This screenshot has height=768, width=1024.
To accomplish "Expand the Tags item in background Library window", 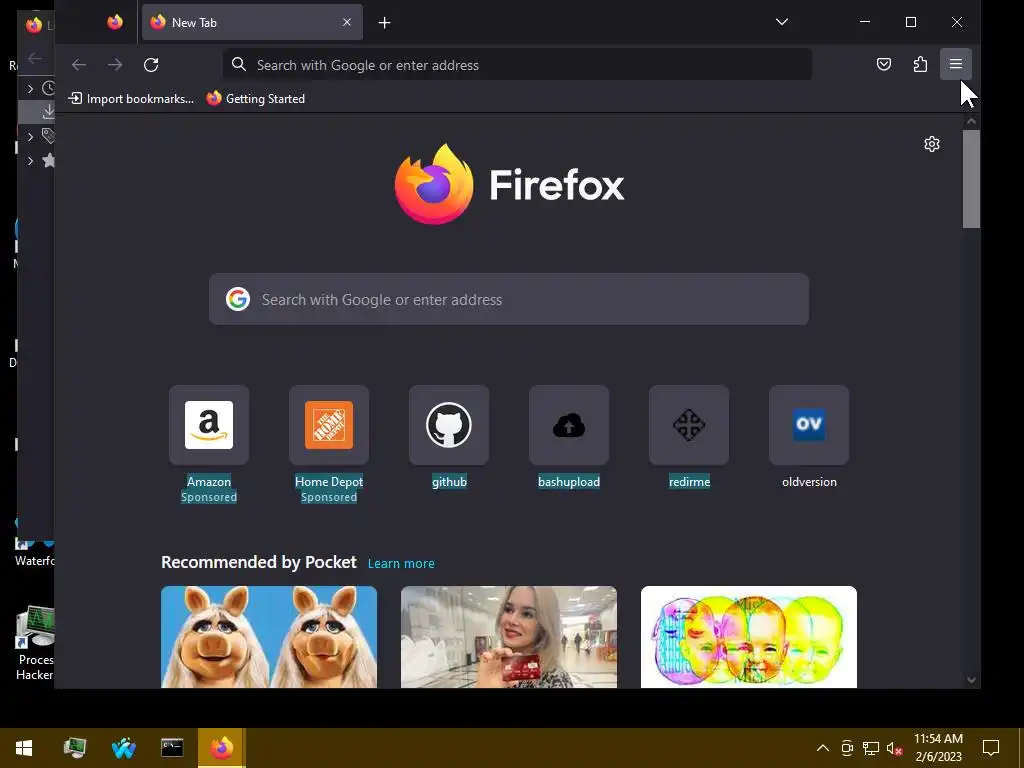I will click(x=30, y=136).
